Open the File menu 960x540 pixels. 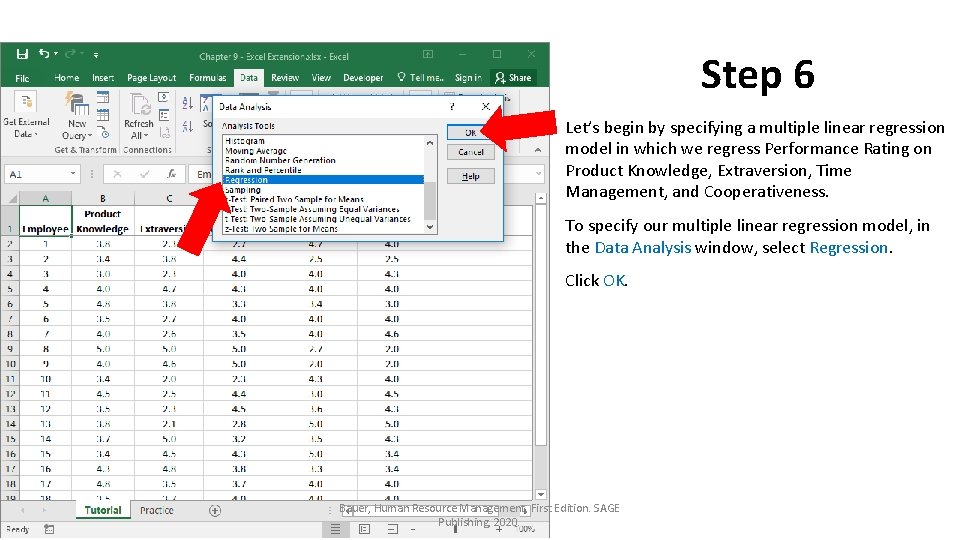pyautogui.click(x=22, y=78)
